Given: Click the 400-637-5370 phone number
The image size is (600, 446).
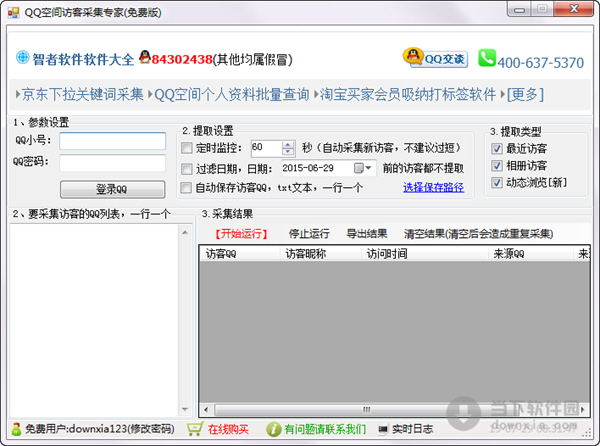Looking at the screenshot, I should coord(540,63).
